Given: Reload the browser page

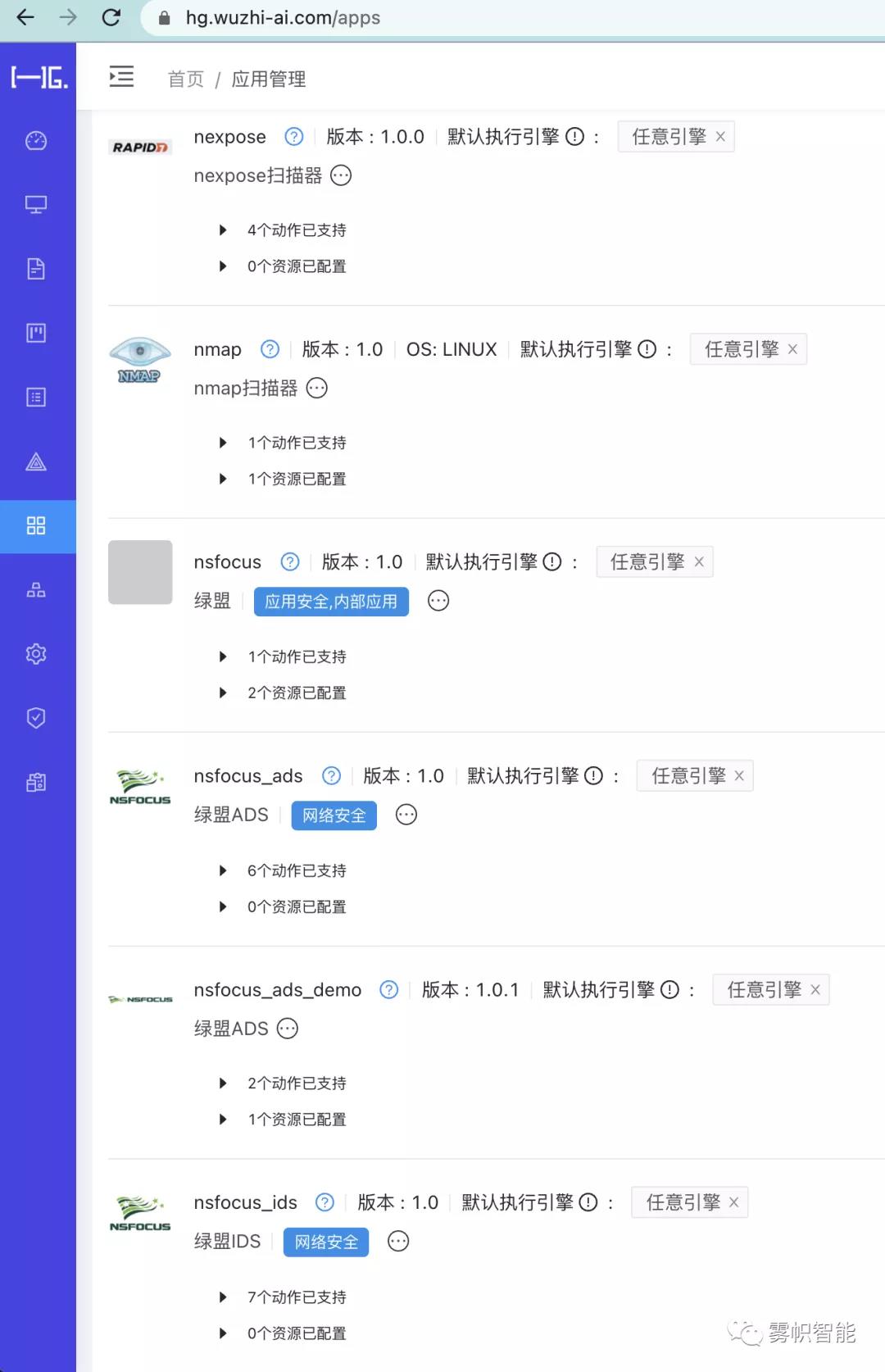Looking at the screenshot, I should [111, 17].
